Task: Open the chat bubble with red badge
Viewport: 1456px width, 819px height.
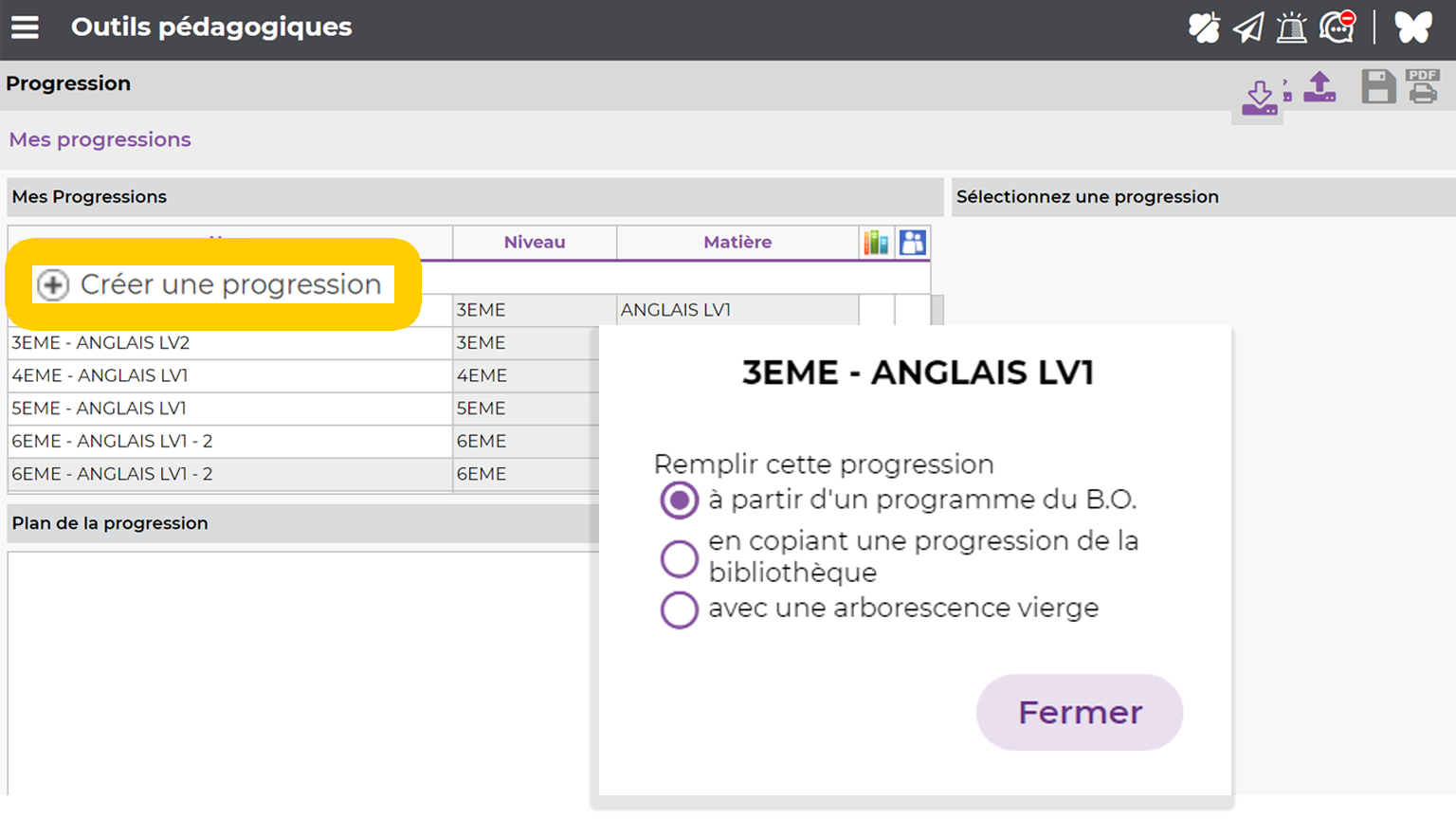Action: point(1338,27)
